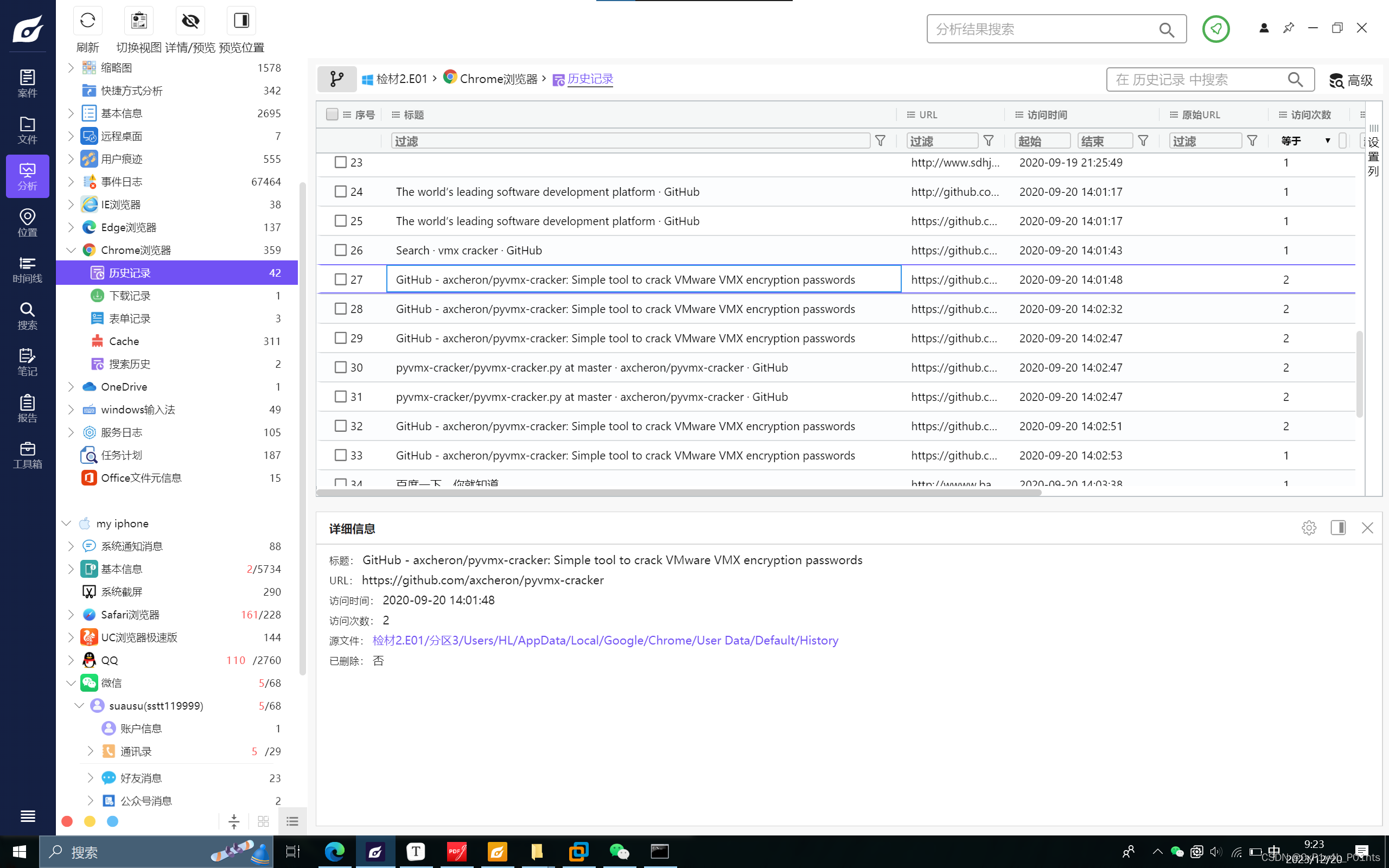Click the title column filter funnel icon
Screen dimensions: 1389x868
[x=880, y=141]
